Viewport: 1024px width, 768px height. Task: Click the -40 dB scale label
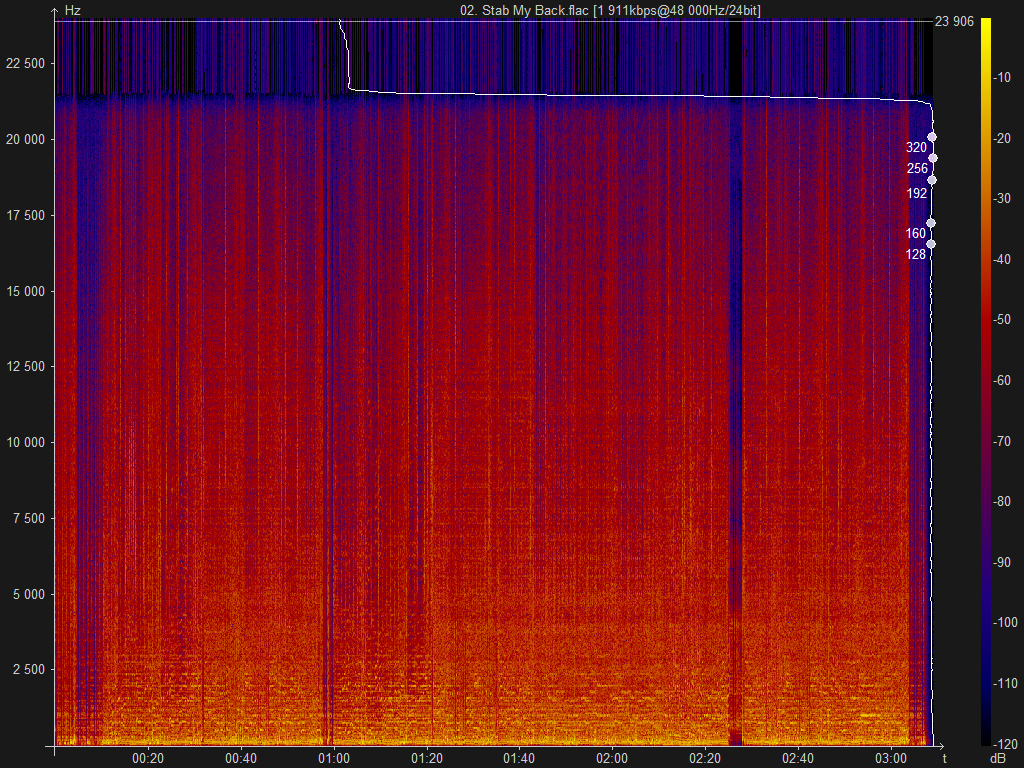[x=1002, y=259]
